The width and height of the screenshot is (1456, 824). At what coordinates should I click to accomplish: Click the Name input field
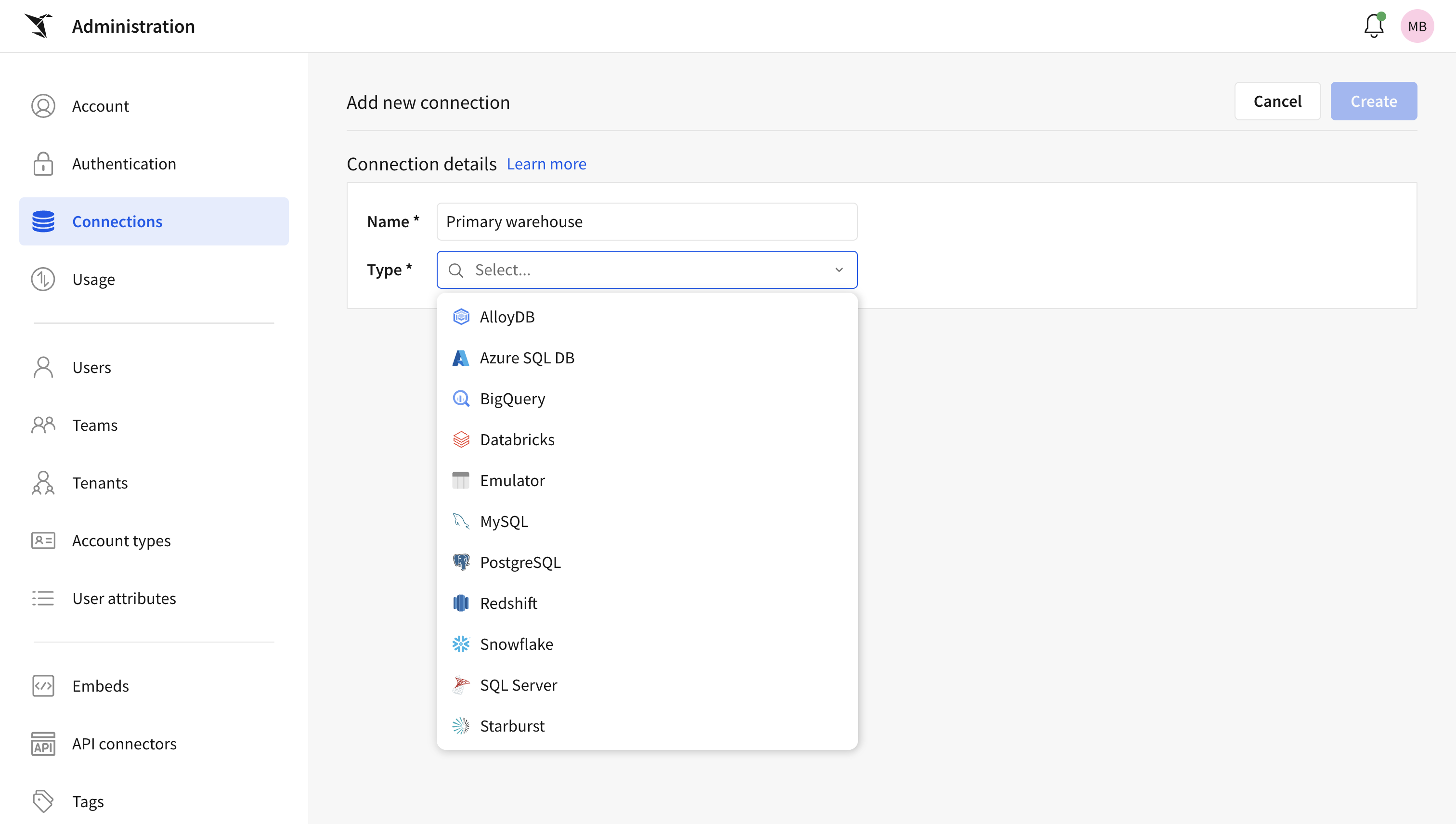tap(647, 222)
